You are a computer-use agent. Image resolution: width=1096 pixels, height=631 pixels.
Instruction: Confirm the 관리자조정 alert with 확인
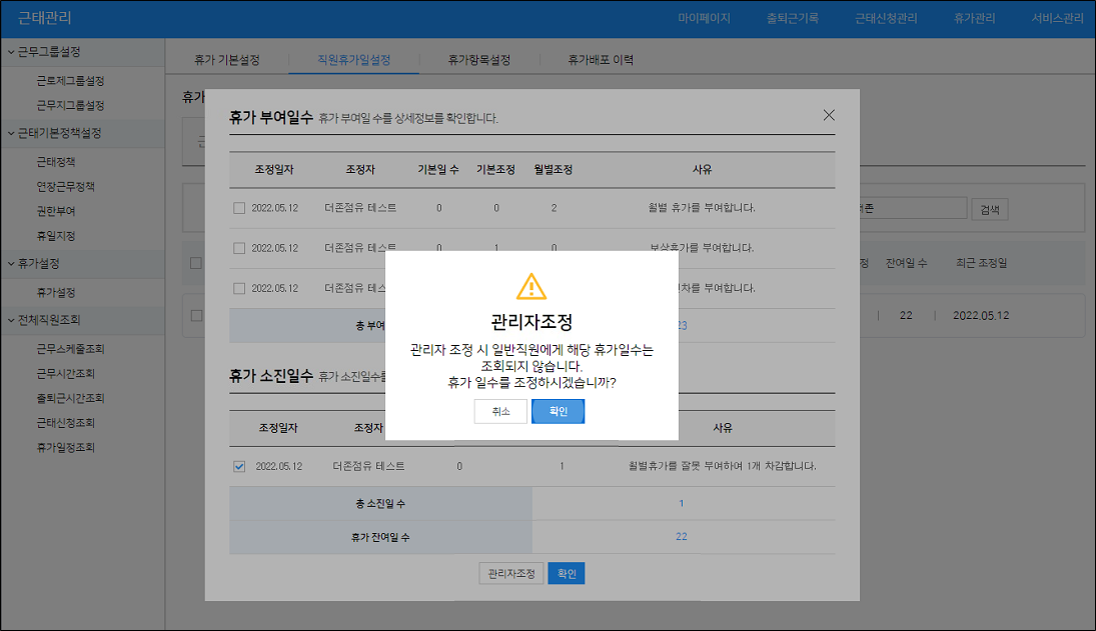[558, 412]
